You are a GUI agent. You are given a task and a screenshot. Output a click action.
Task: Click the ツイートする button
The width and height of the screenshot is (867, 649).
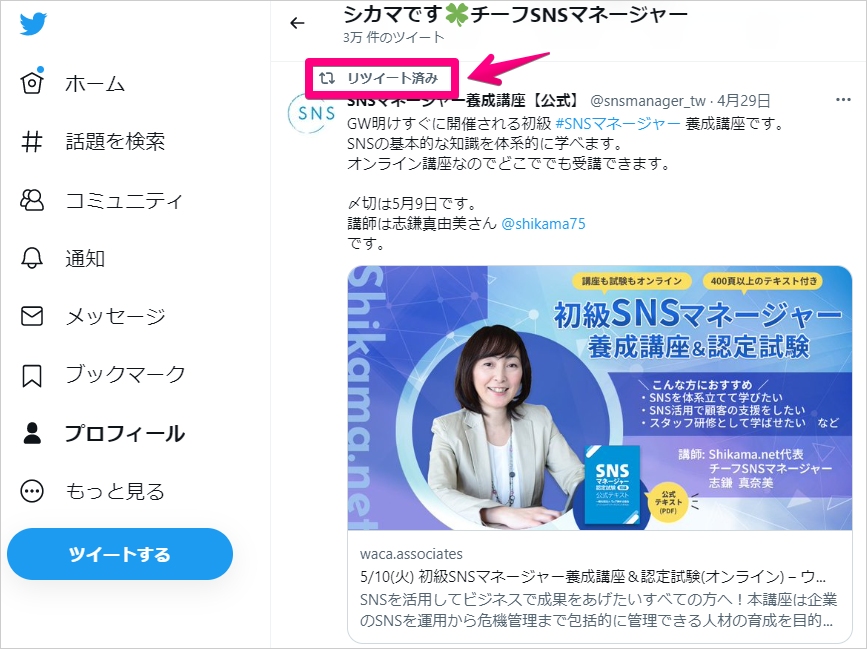click(120, 554)
